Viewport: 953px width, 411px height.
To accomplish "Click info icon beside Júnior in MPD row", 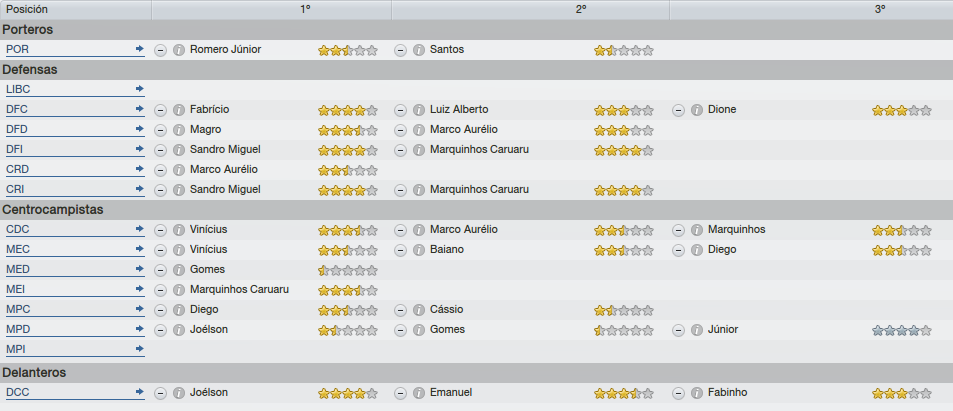I will [697, 330].
